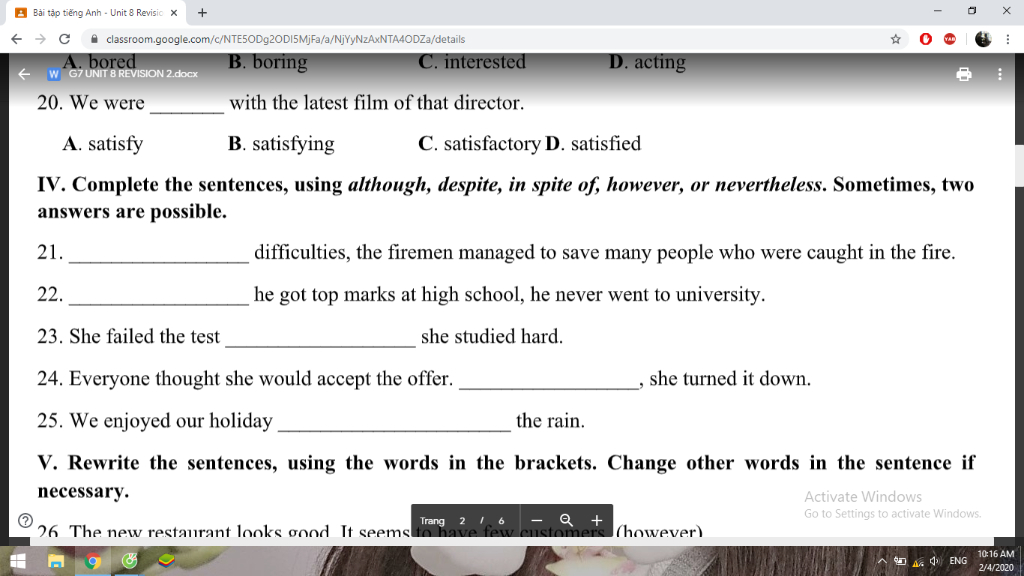1024x576 pixels.
Task: Close the Bài tập tiếng Anh tab
Action: pyautogui.click(x=174, y=12)
